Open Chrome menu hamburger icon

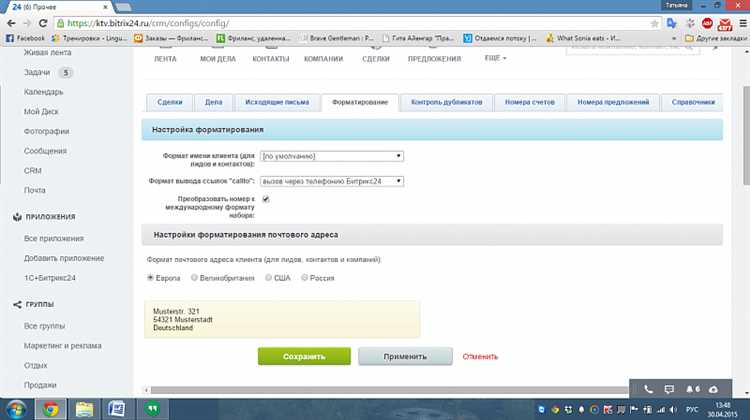pos(743,23)
